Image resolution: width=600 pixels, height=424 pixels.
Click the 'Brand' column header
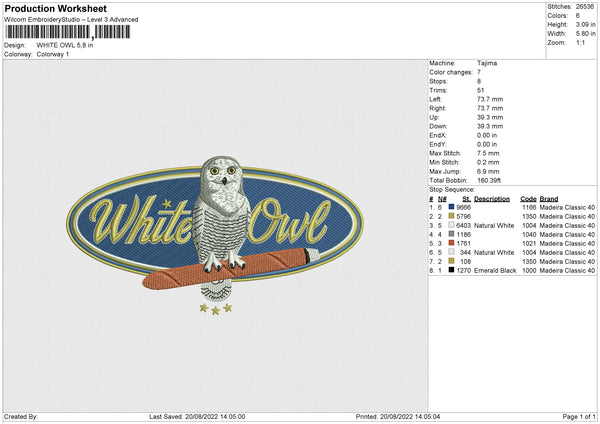coord(549,199)
